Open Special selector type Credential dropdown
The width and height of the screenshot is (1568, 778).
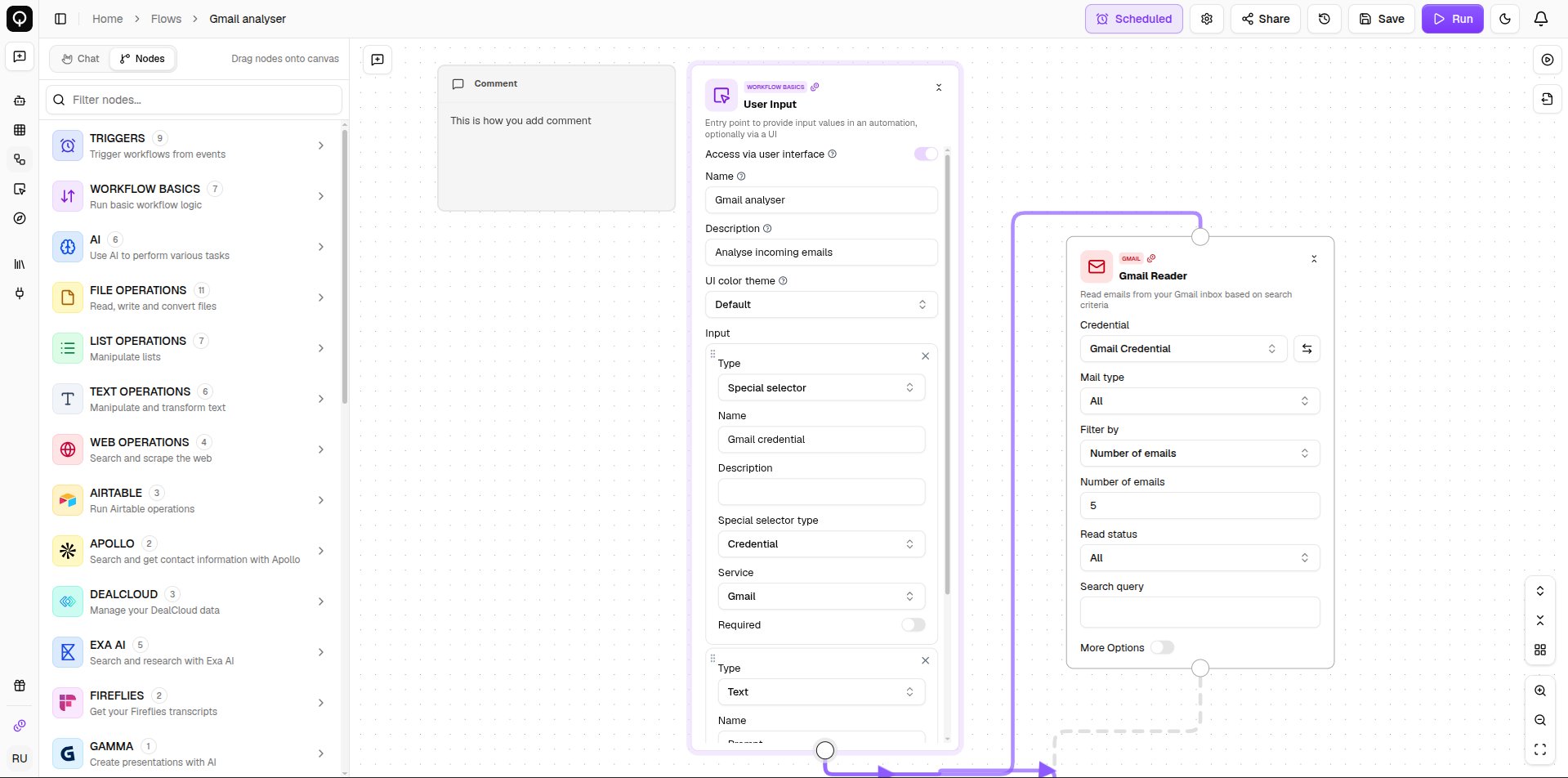(821, 543)
